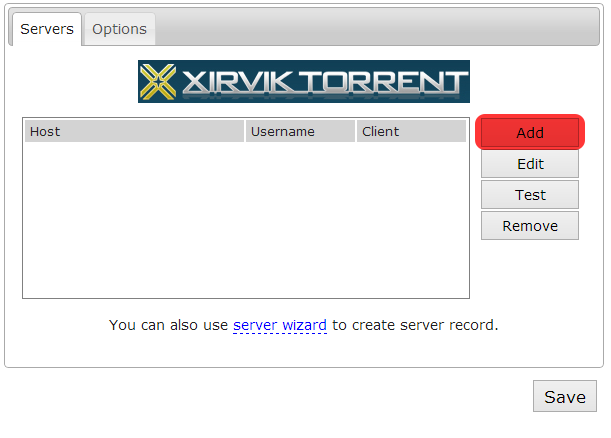This screenshot has width=611, height=438.
Task: Remove the selected server
Action: [x=530, y=226]
